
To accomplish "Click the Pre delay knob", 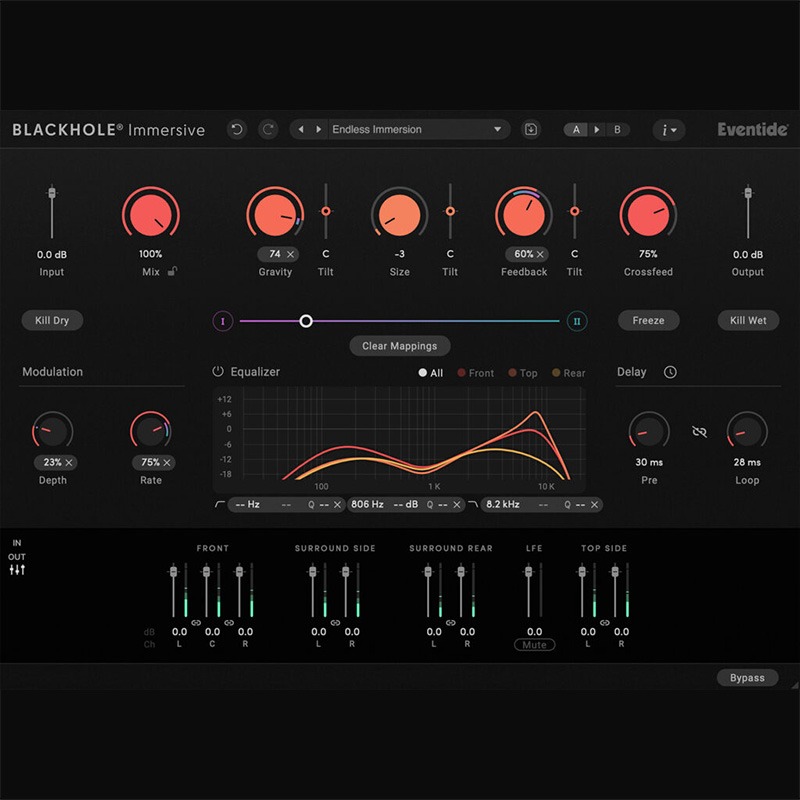I will [x=649, y=431].
